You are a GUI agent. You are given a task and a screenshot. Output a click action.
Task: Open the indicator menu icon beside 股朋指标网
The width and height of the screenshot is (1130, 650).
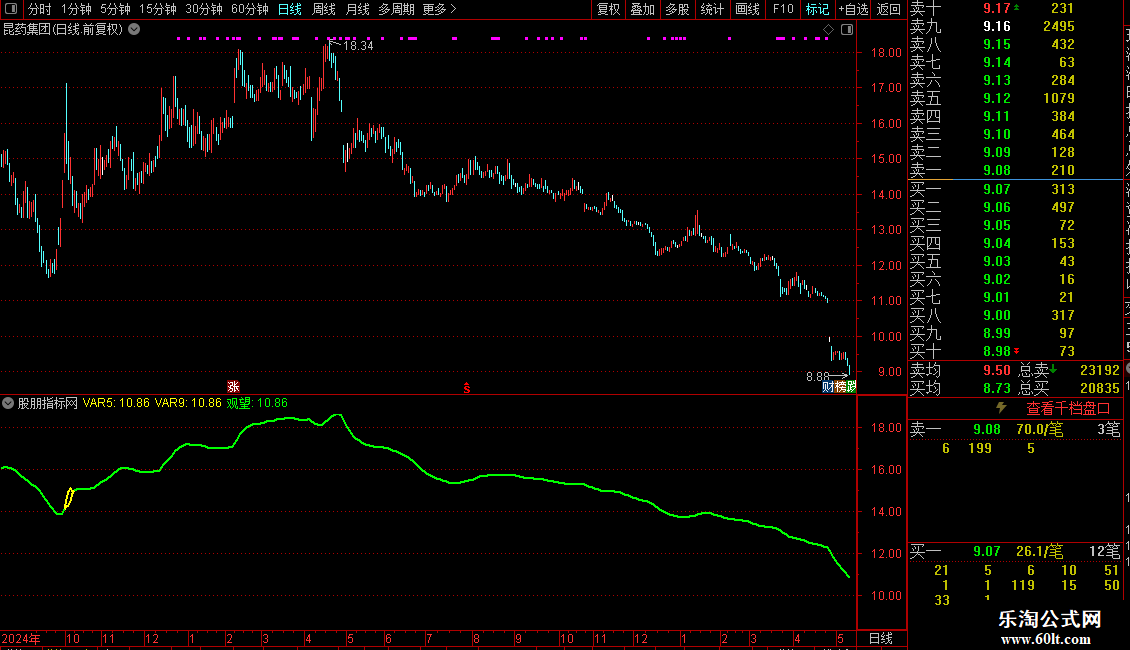[x=8, y=403]
